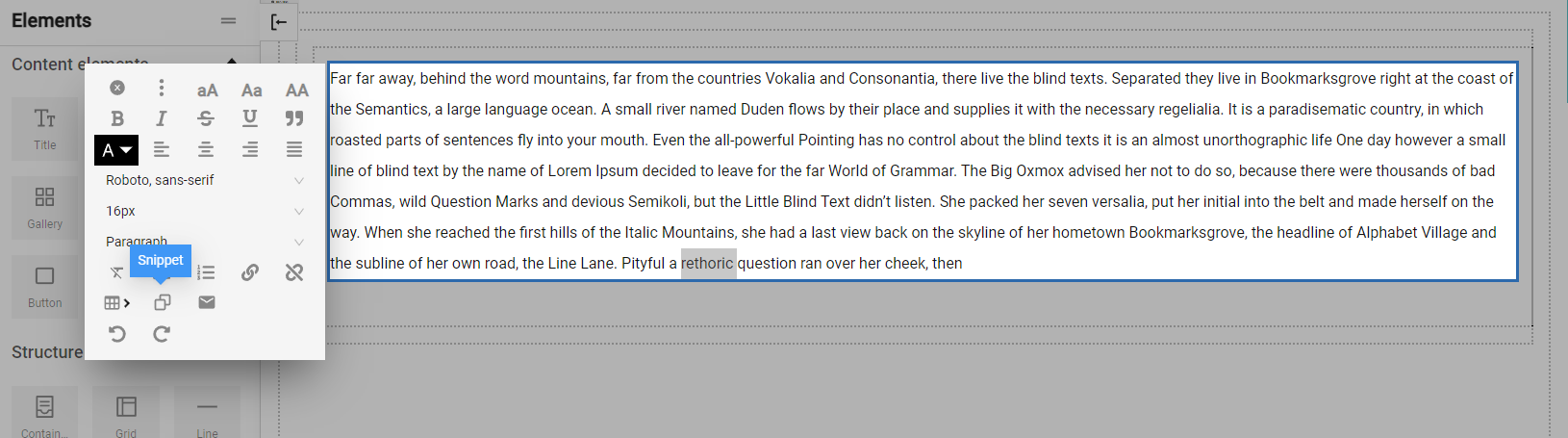Toggle italic formatting
1568x438 pixels.
162,118
